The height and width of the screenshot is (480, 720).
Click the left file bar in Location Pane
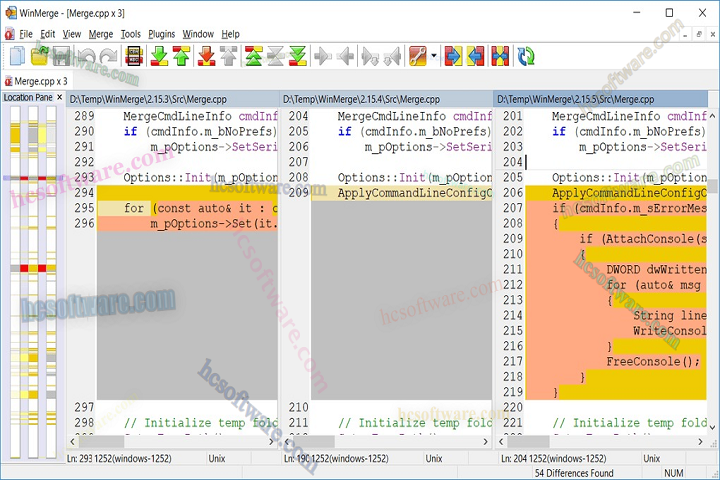pyautogui.click(x=15, y=282)
